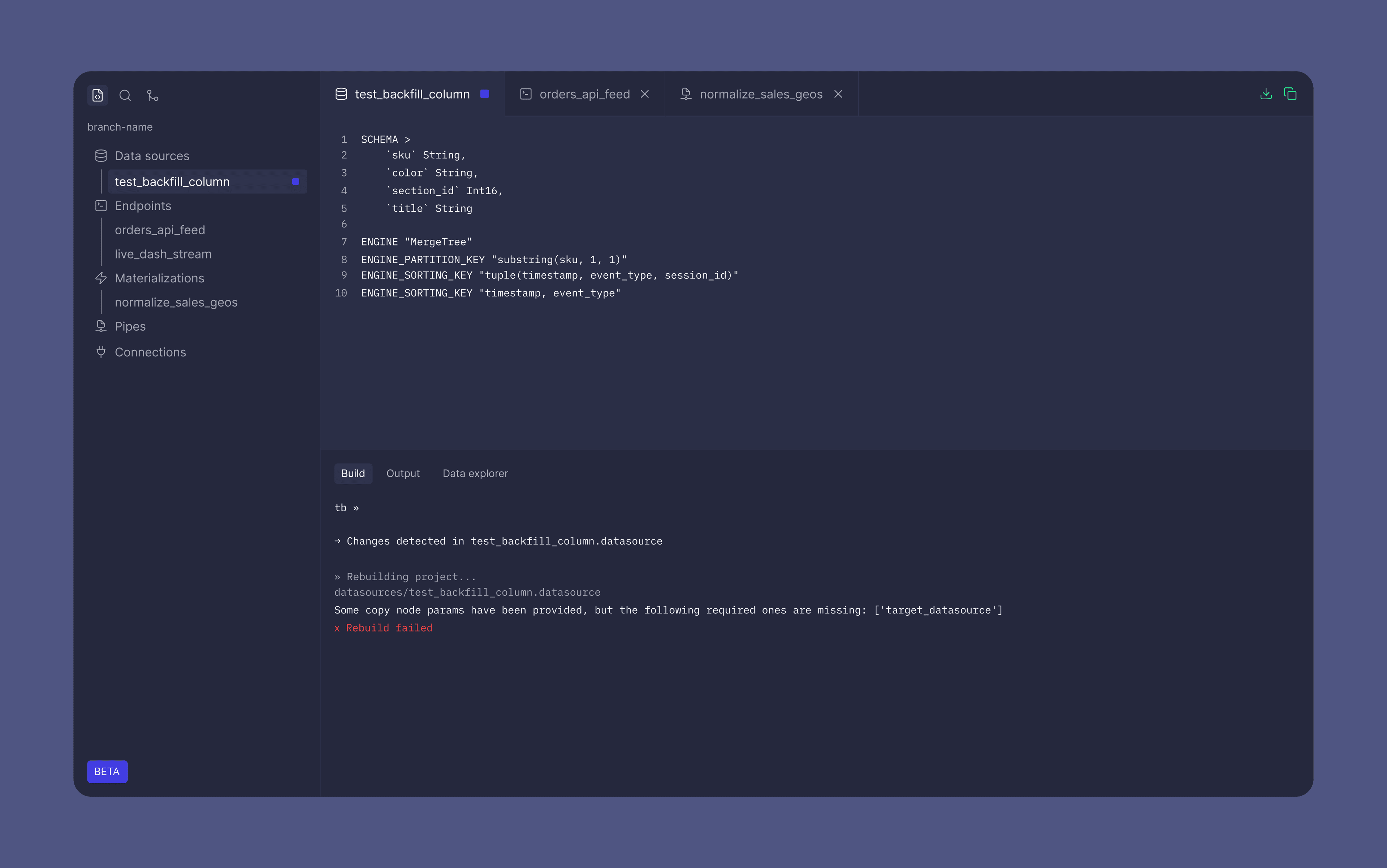The width and height of the screenshot is (1387, 868).
Task: Switch to the orders_api_feed tab
Action: (x=584, y=94)
